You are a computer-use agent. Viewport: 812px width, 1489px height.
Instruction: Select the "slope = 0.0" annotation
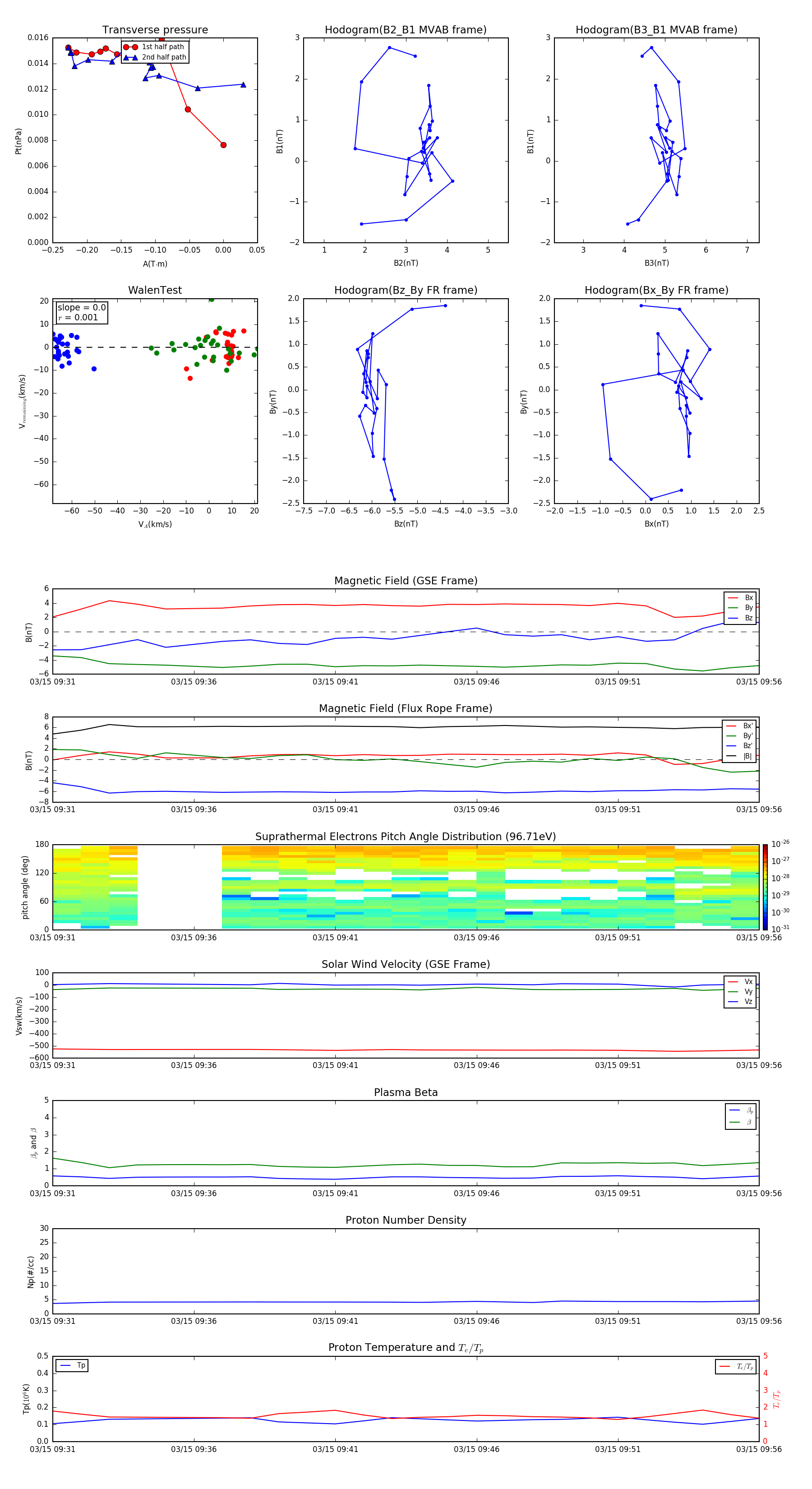click(82, 308)
